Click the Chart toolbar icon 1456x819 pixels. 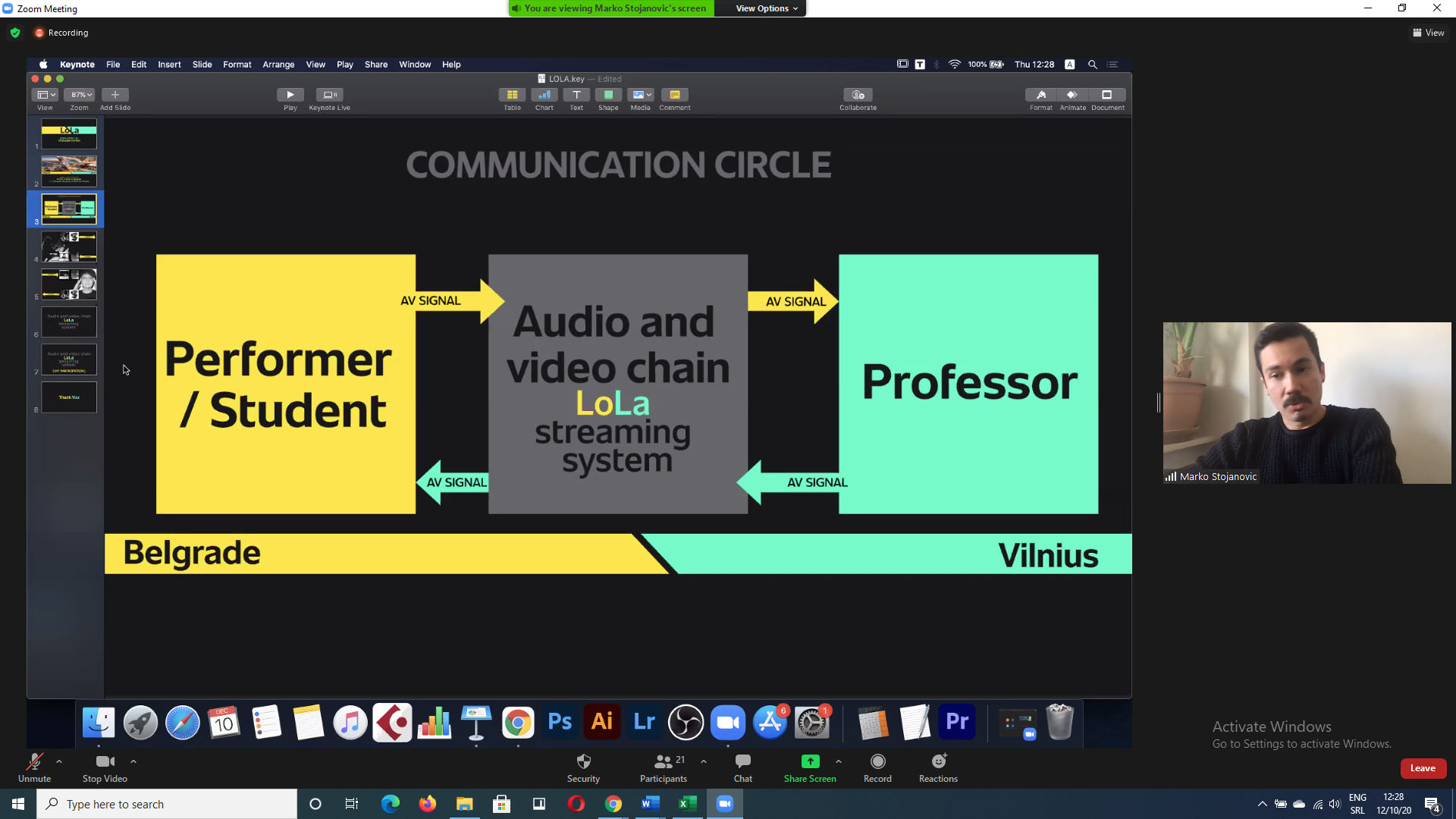(544, 95)
